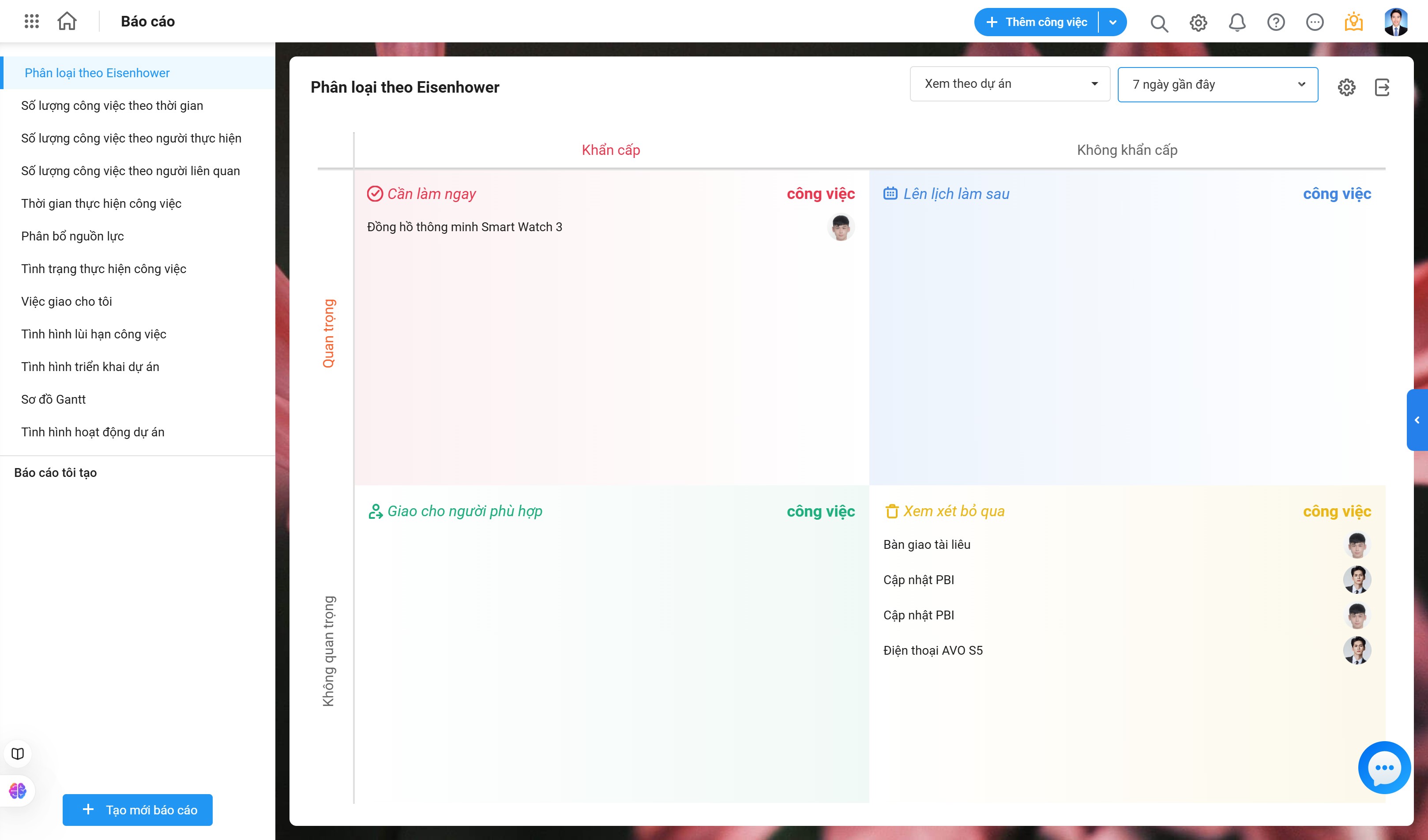Open the chat bubble widget

(x=1384, y=768)
